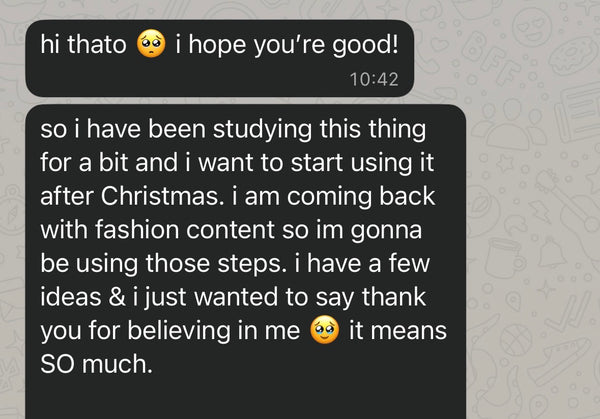
Task: Click the pleading emoji after "hi thato"
Action: pos(151,47)
